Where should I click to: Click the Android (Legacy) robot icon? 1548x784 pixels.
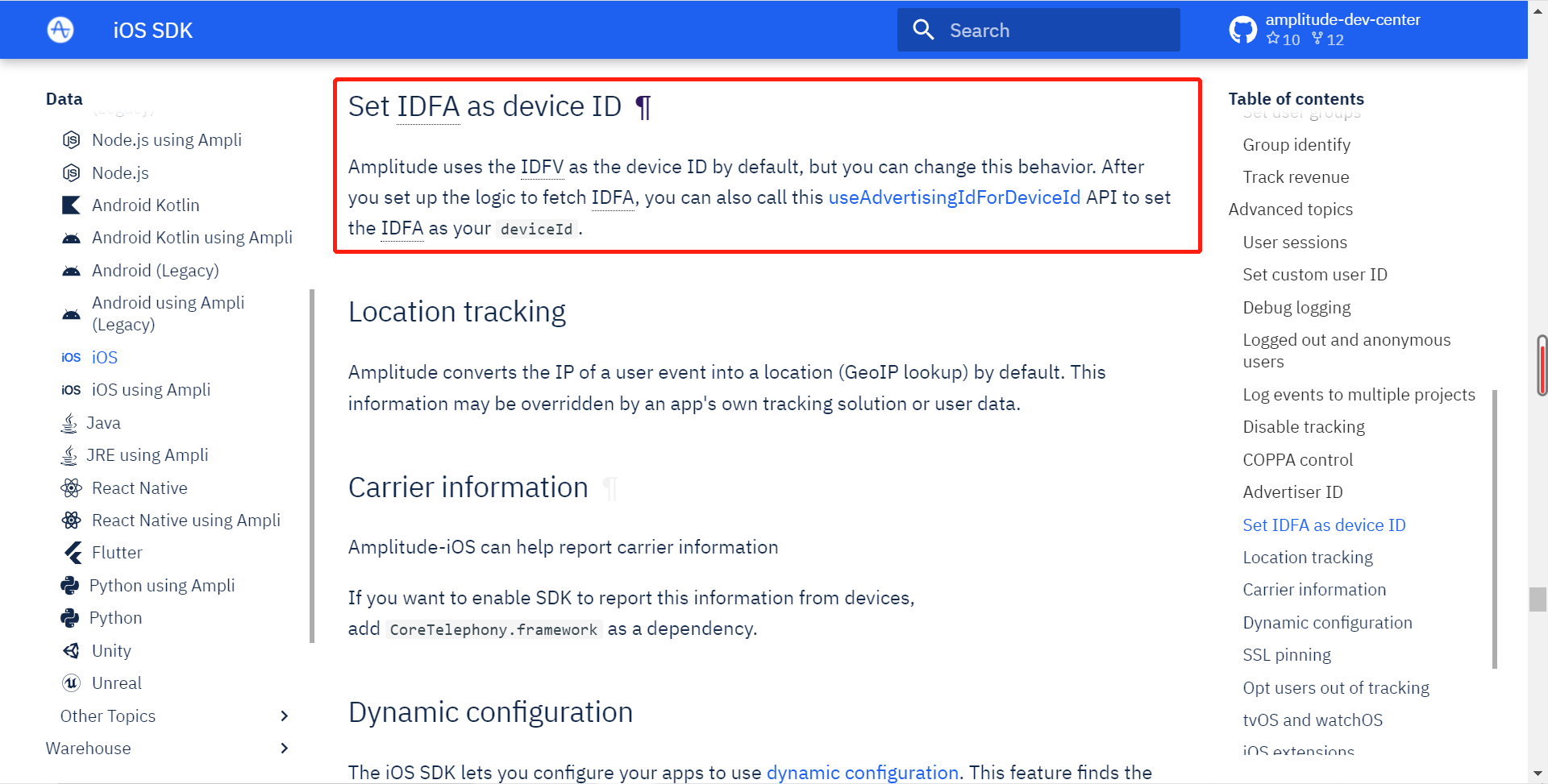click(x=71, y=271)
